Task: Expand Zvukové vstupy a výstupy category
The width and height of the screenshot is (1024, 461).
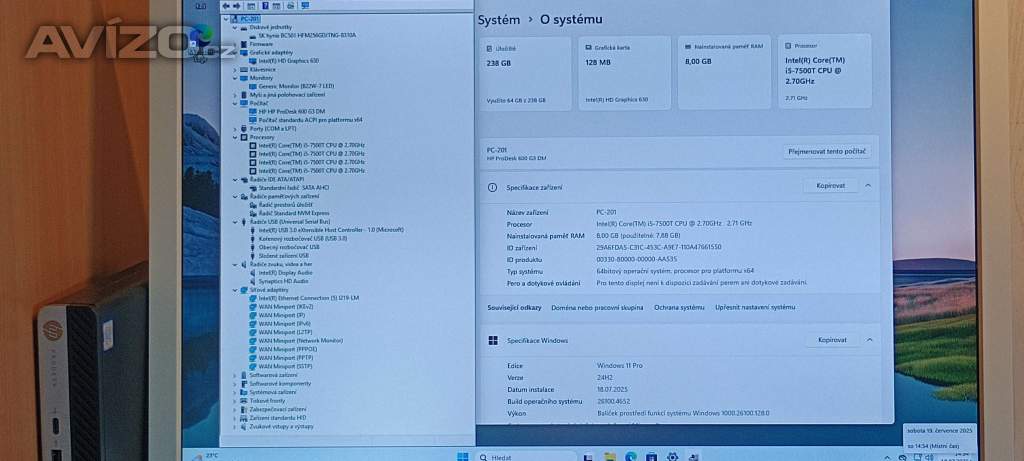Action: click(x=235, y=426)
